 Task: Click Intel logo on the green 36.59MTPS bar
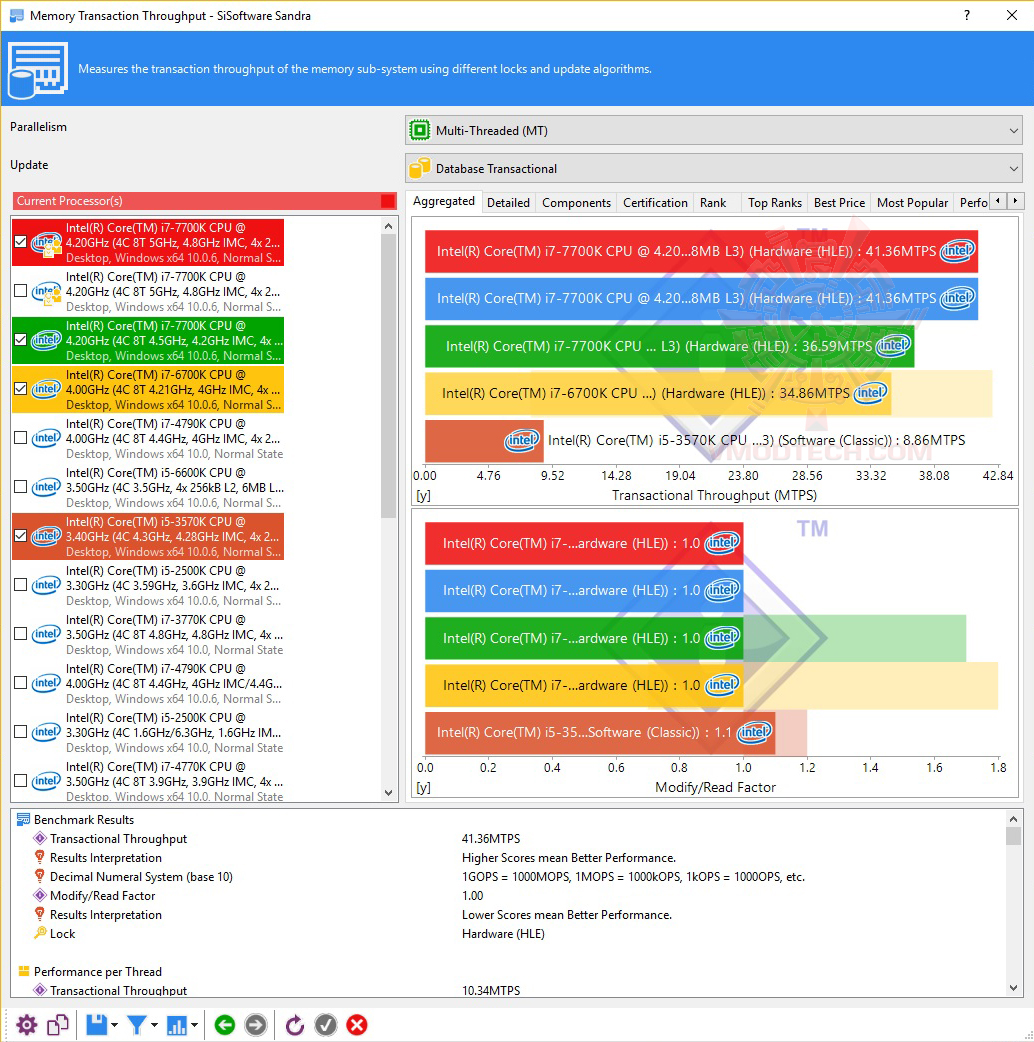point(893,346)
